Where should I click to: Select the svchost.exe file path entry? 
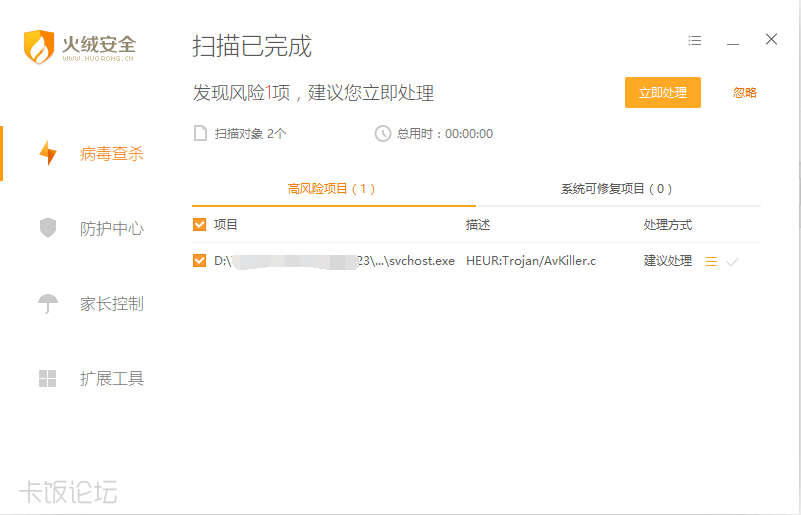tap(334, 261)
